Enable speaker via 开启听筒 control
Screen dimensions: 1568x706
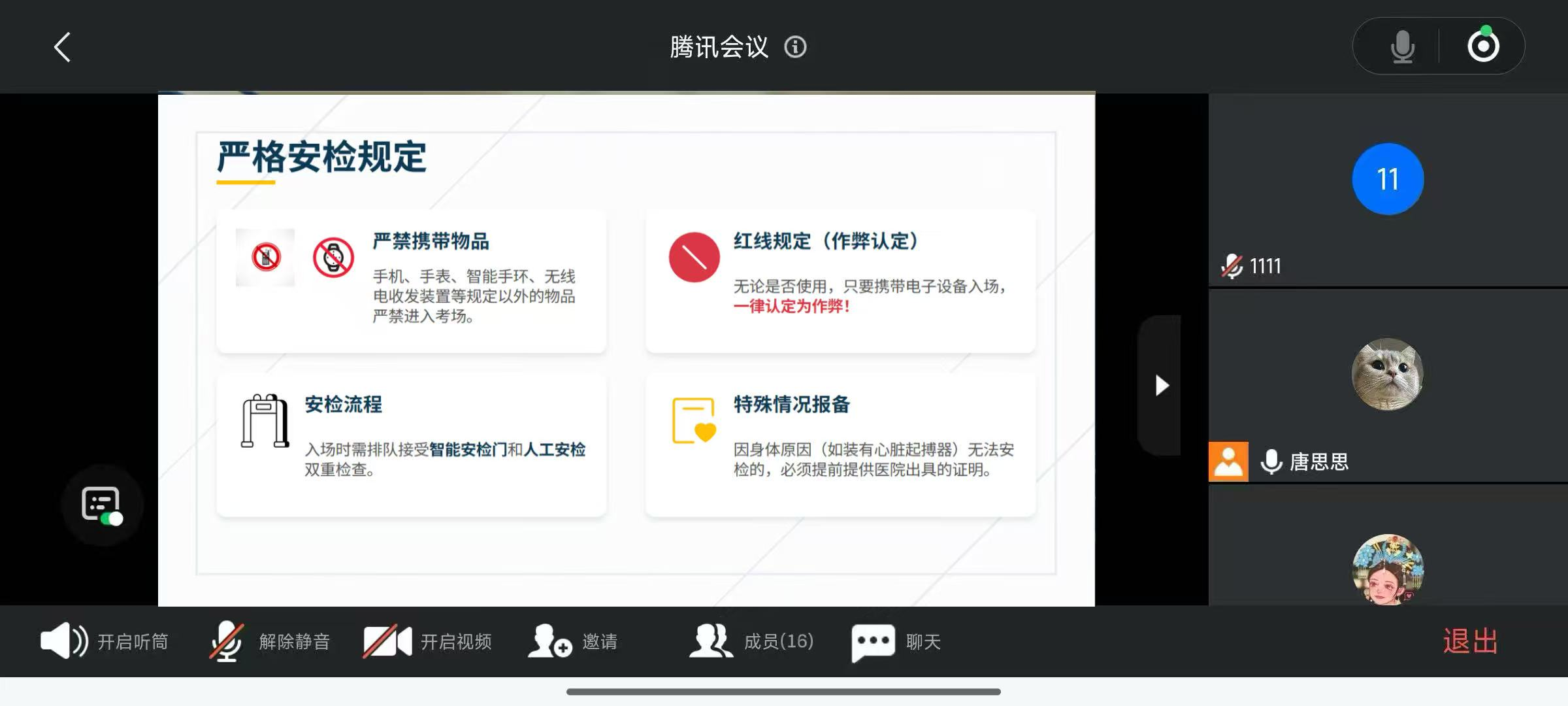pyautogui.click(x=63, y=641)
